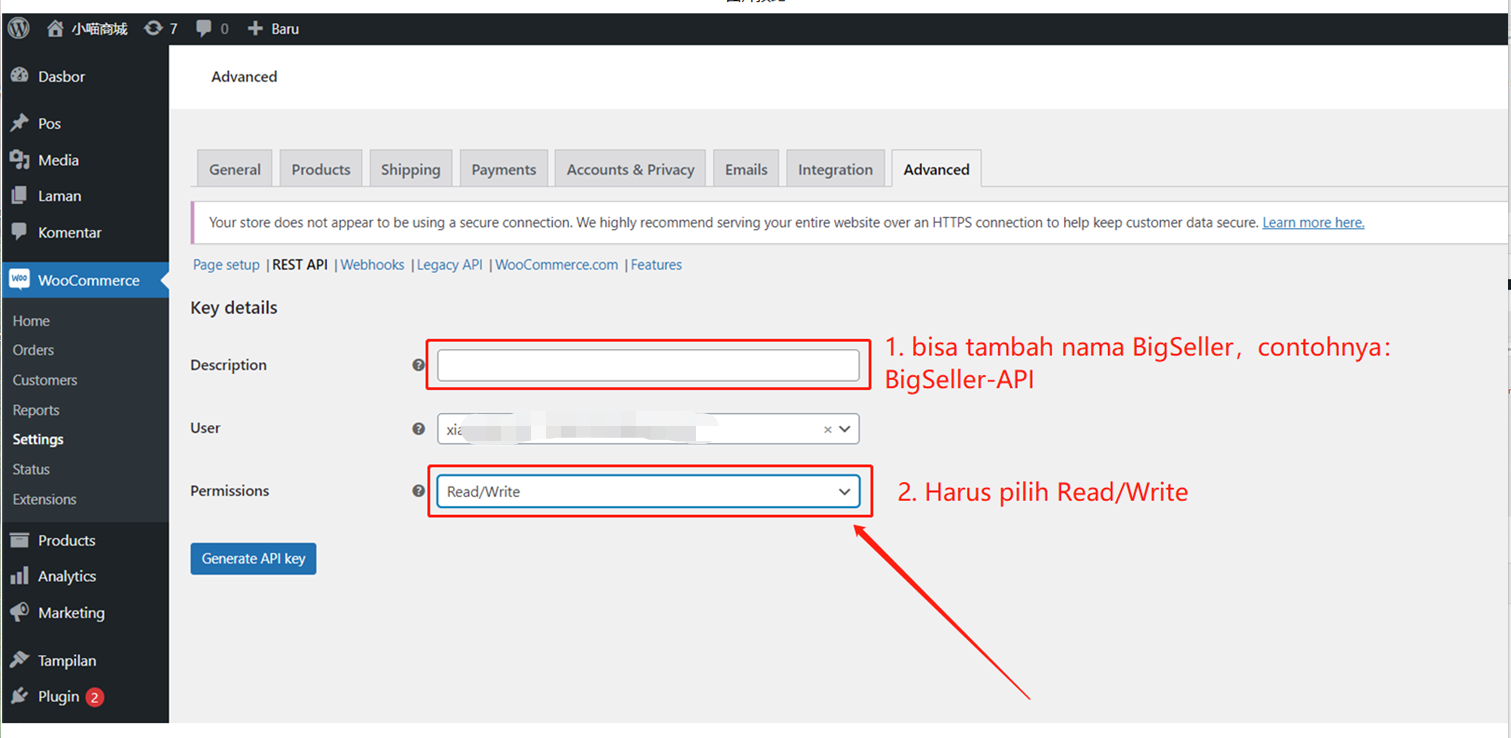Switch to the Shipping tab
This screenshot has height=738, width=1511.
(x=411, y=169)
